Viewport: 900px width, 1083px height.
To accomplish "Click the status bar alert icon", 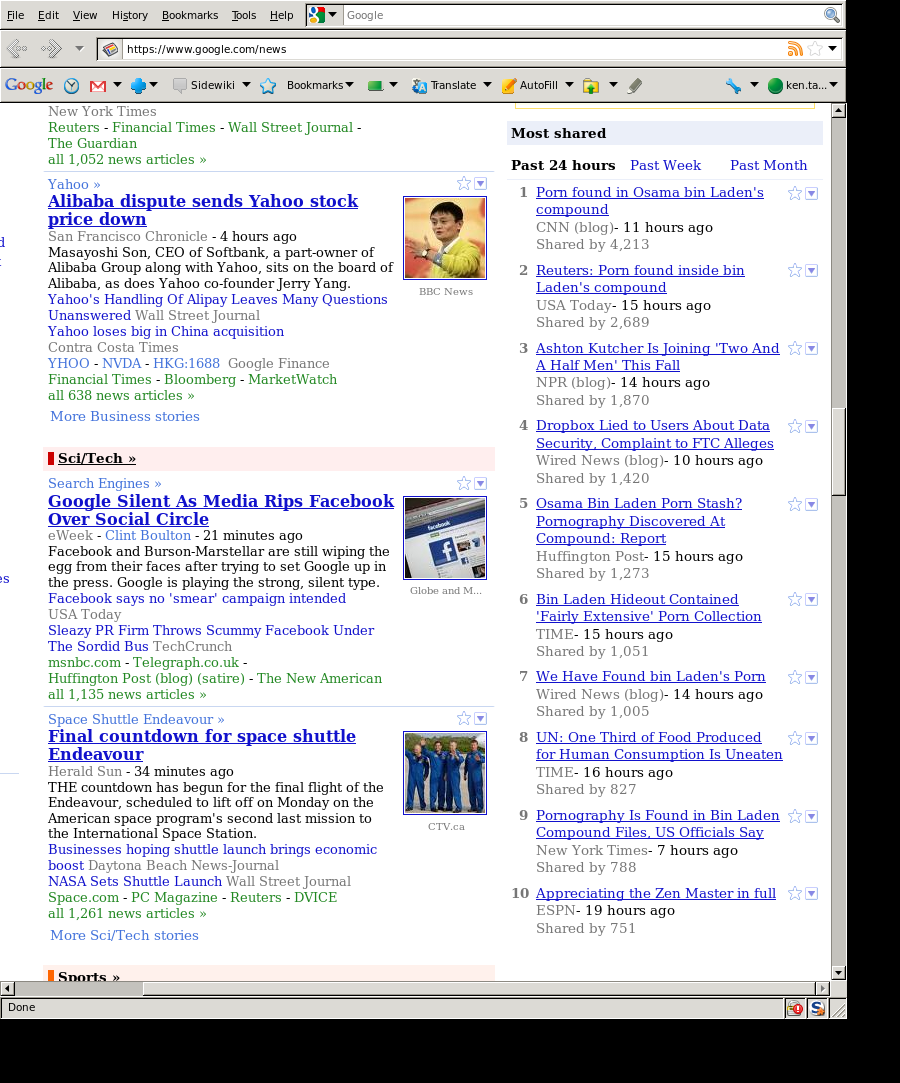I will pyautogui.click(x=795, y=1008).
